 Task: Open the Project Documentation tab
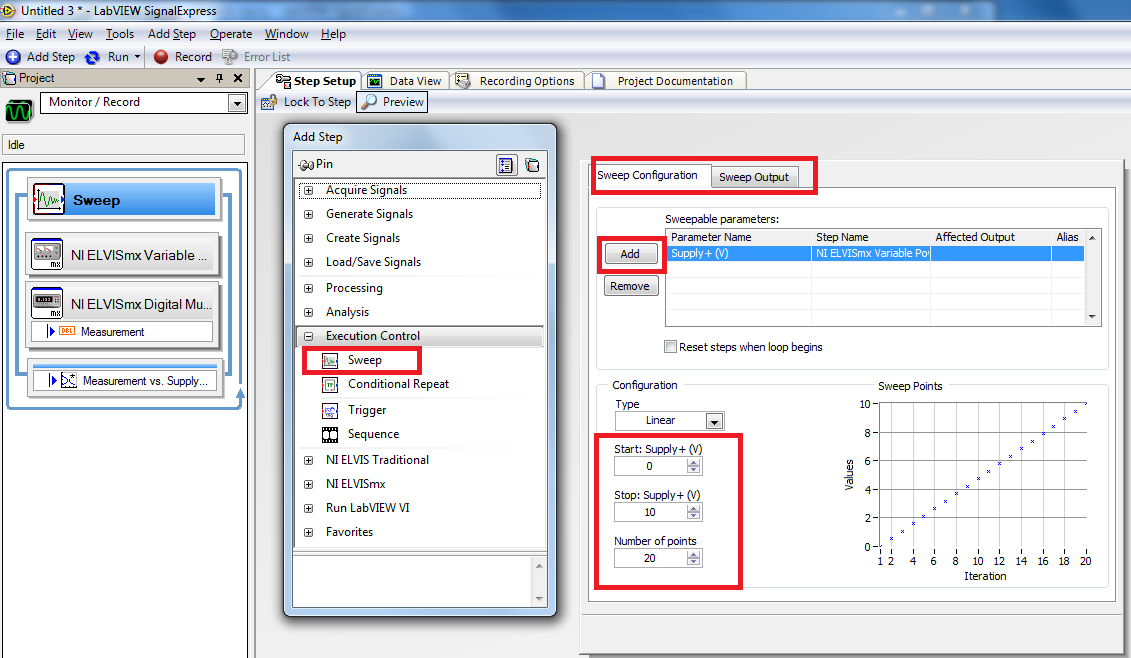(x=666, y=81)
